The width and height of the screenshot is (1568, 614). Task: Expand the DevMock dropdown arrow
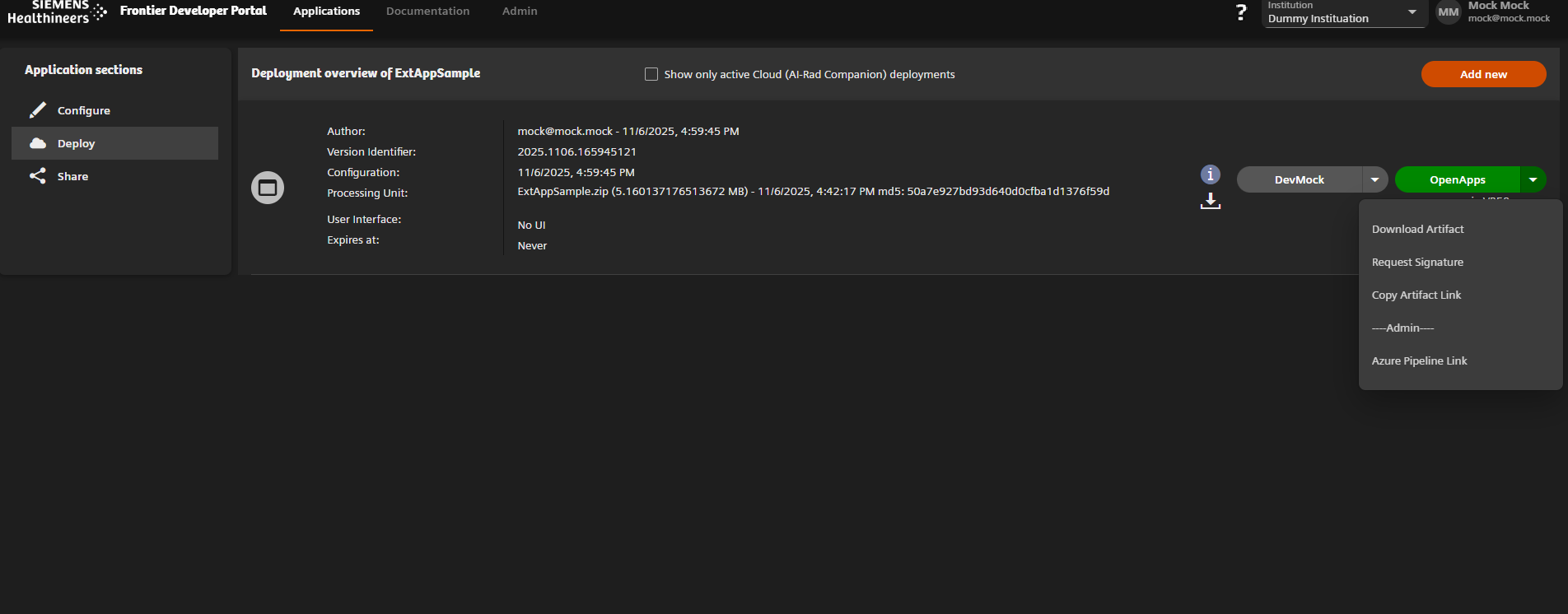(1374, 179)
